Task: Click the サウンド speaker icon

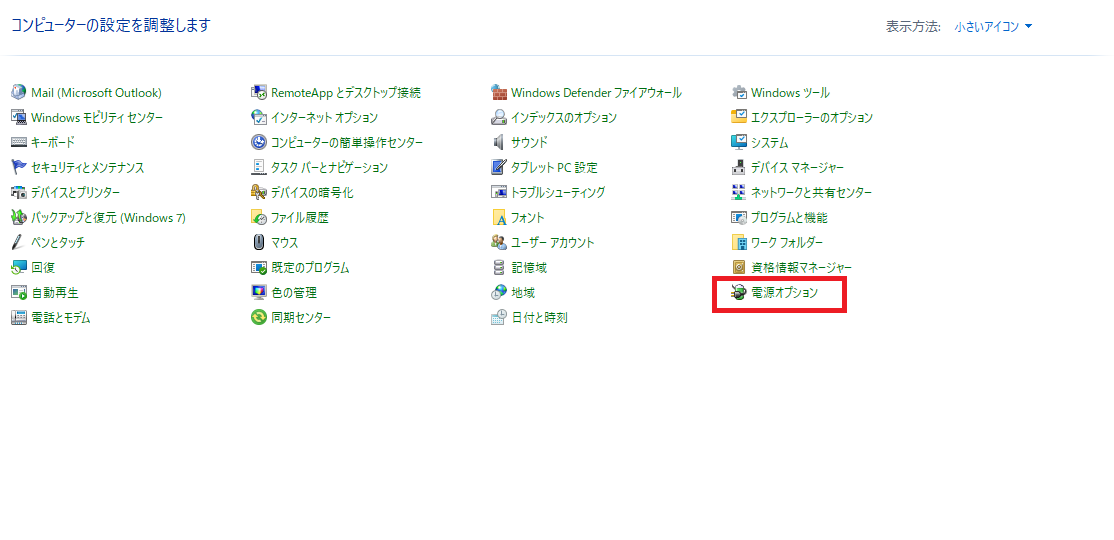Action: [x=499, y=143]
